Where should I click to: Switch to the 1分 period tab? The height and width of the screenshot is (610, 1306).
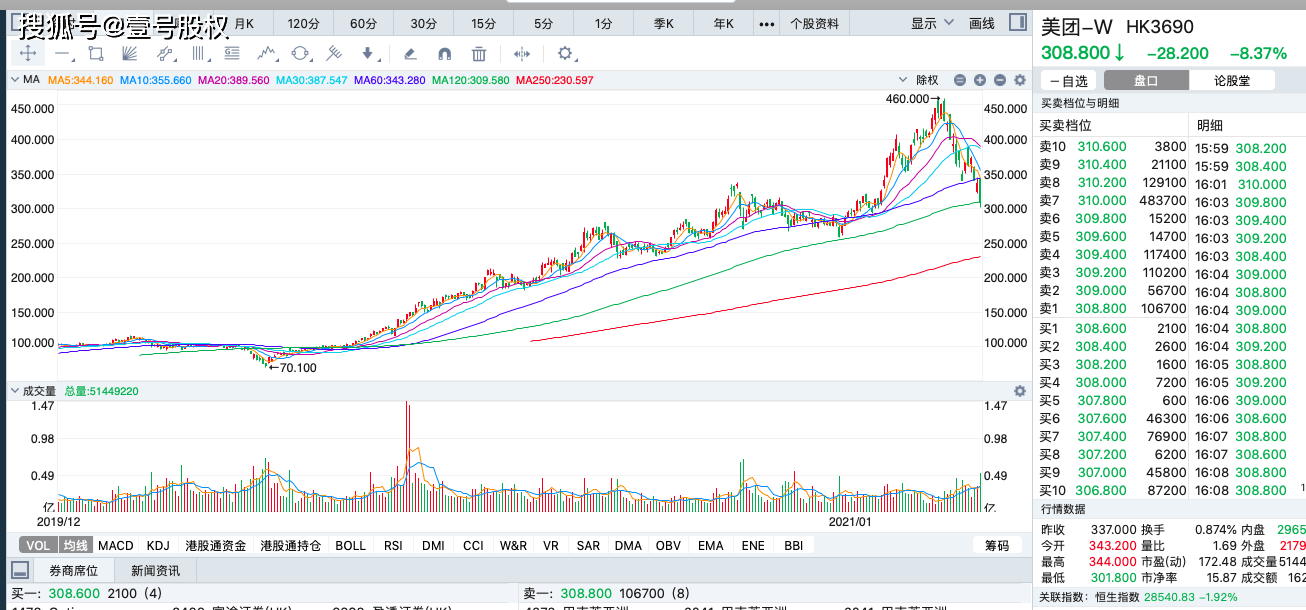(603, 23)
